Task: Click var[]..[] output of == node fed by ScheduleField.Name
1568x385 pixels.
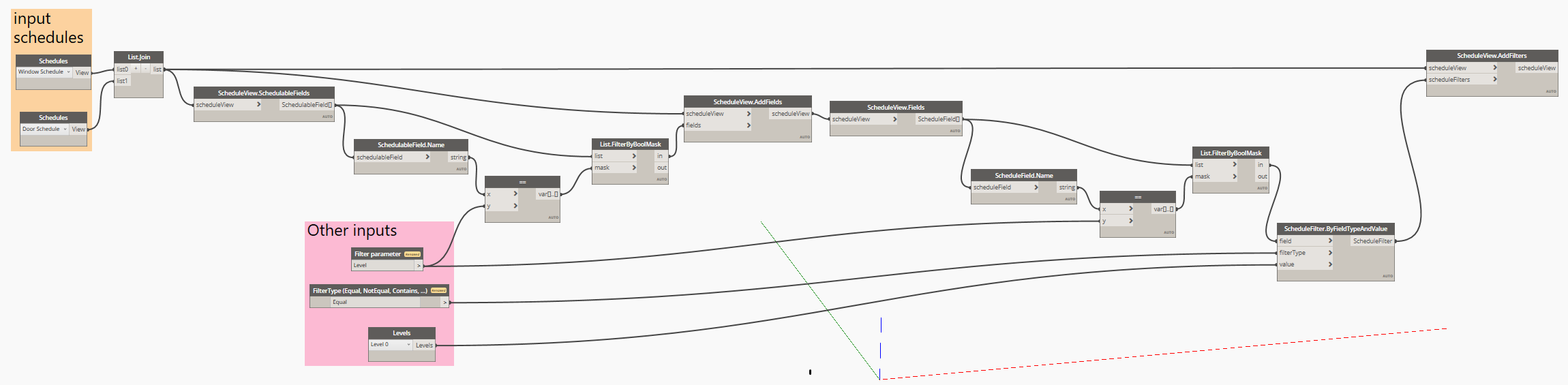Action: (x=1163, y=209)
